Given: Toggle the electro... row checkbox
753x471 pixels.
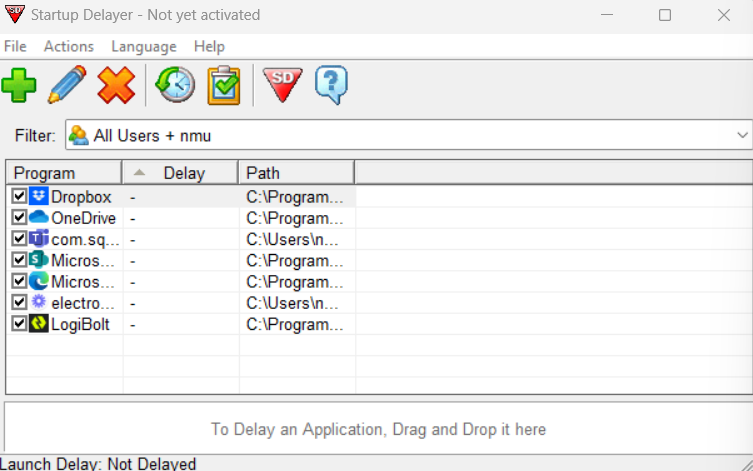Looking at the screenshot, I should pyautogui.click(x=19, y=302).
